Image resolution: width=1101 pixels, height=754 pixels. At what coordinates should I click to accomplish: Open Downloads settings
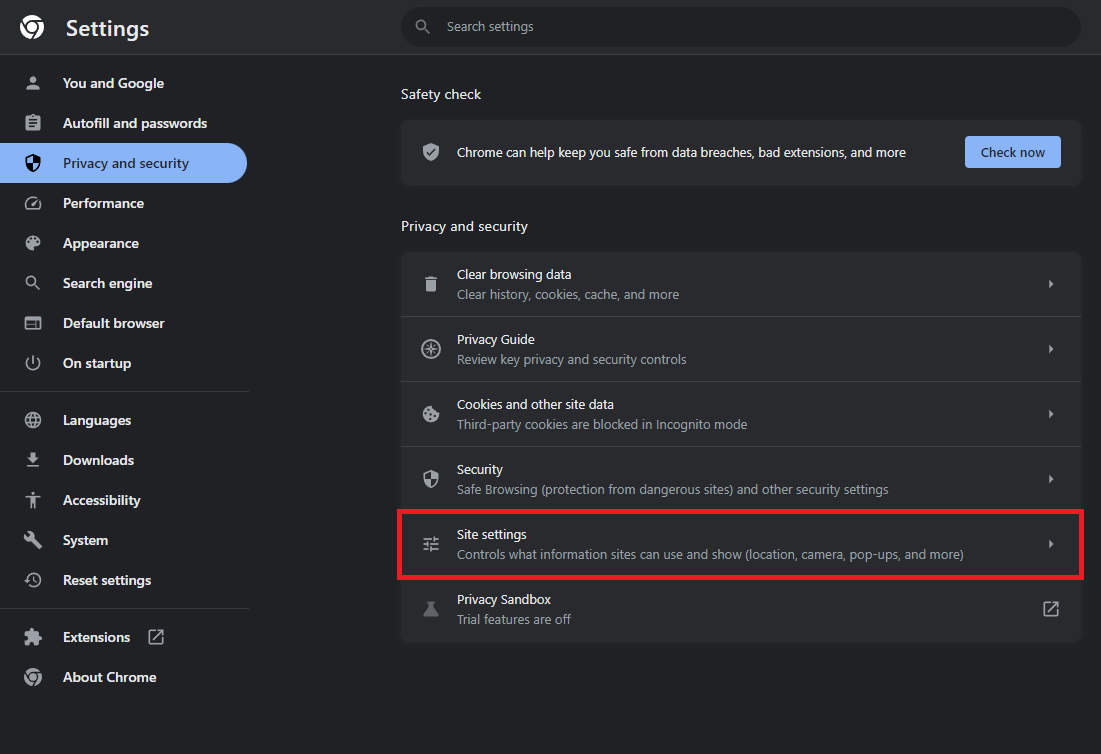point(124,460)
